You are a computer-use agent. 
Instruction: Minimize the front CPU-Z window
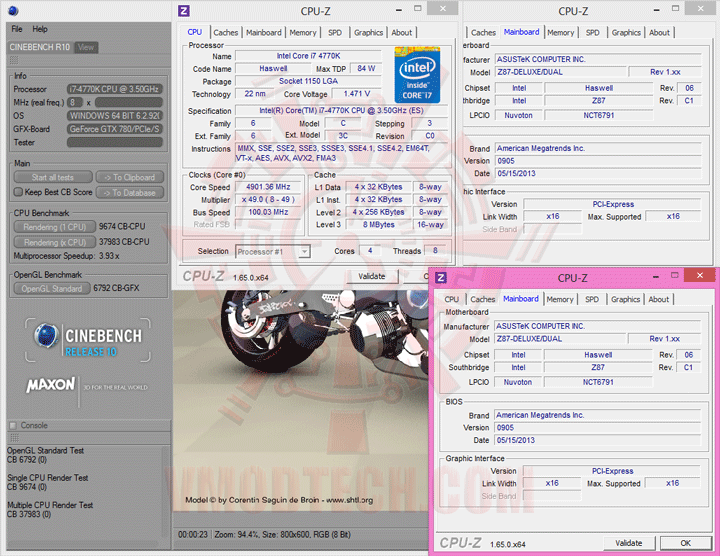point(655,276)
